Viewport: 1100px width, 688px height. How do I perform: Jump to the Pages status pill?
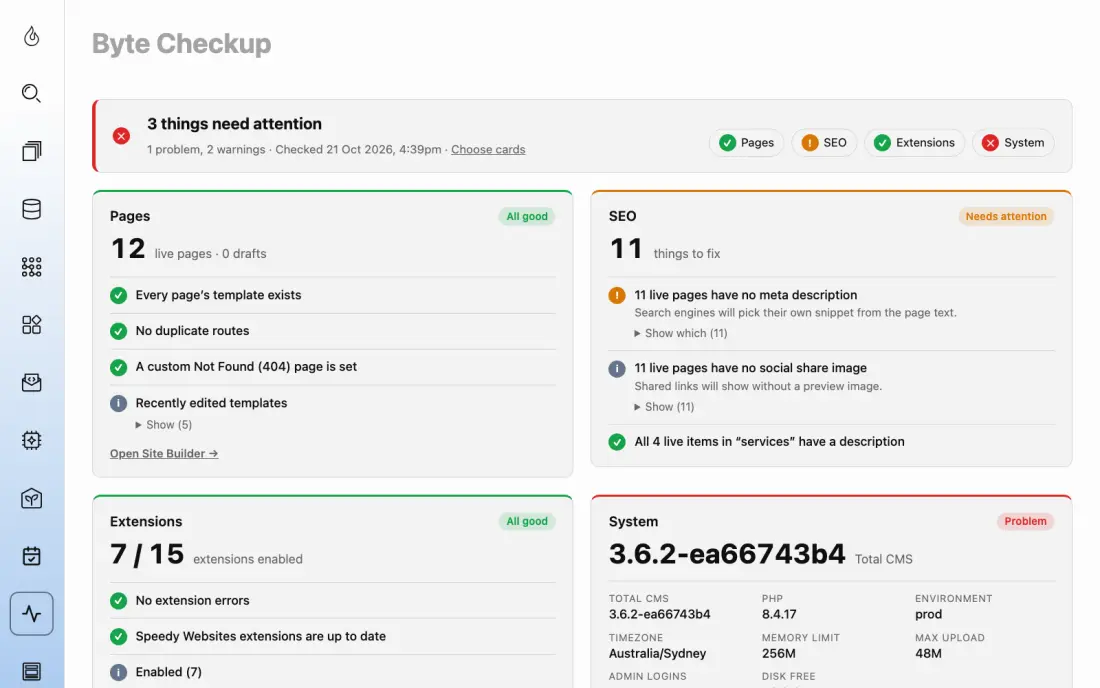(x=746, y=142)
